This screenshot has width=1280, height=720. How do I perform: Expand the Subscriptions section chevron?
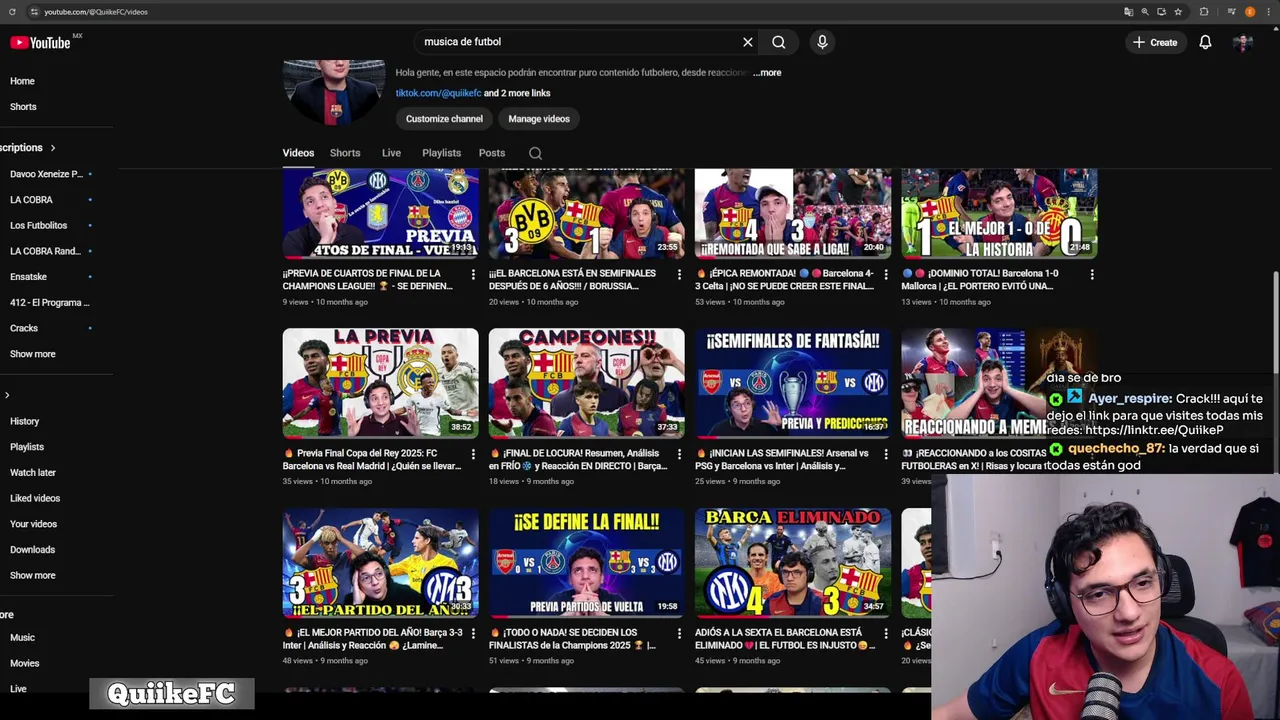(x=53, y=148)
